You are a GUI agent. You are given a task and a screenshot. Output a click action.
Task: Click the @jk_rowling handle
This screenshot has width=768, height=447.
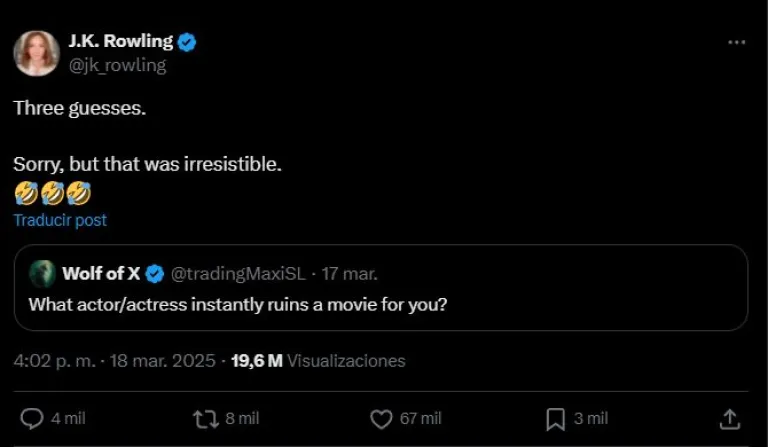[x=117, y=65]
